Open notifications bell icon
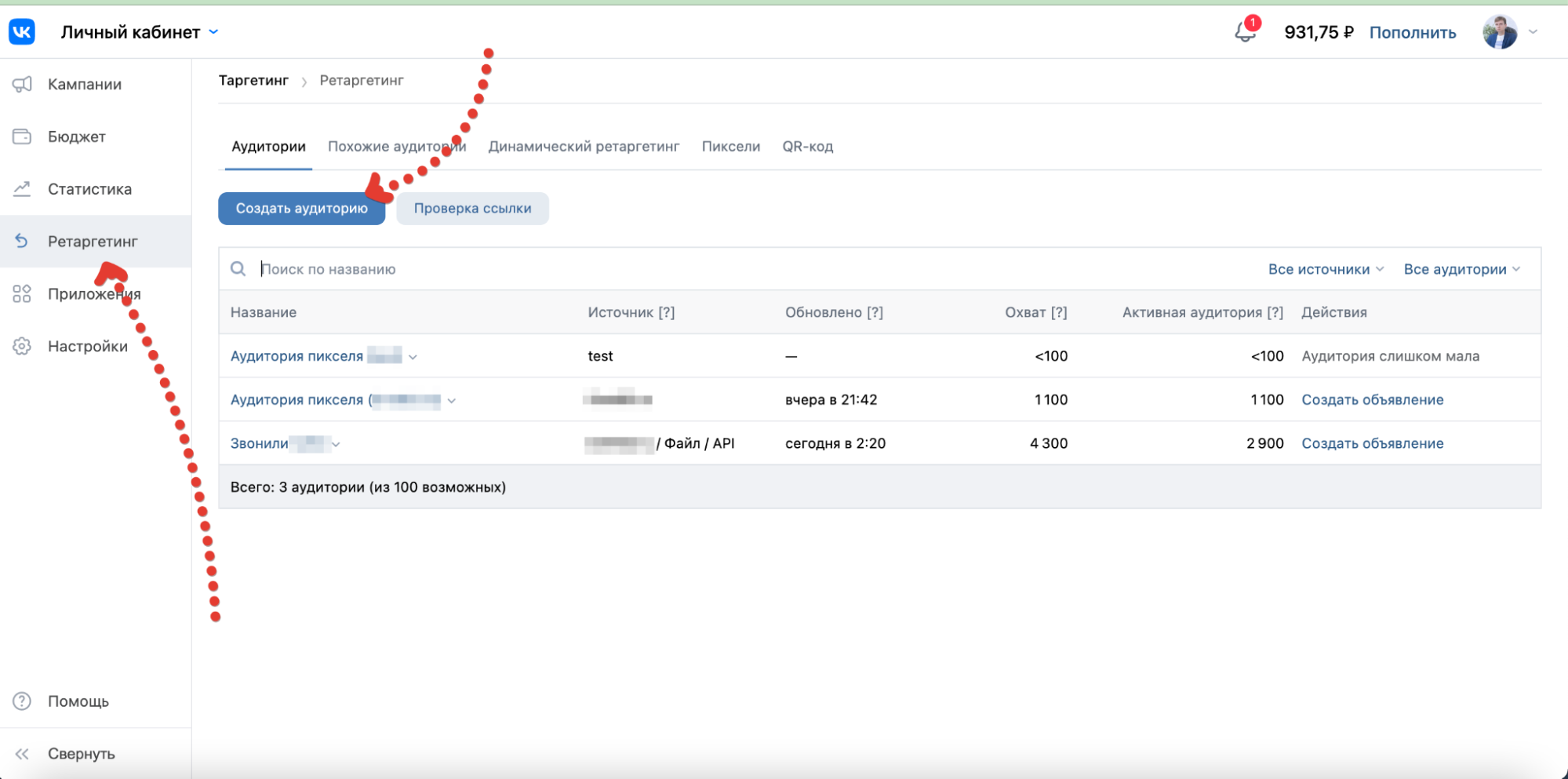The height and width of the screenshot is (779, 1568). coord(1244,32)
